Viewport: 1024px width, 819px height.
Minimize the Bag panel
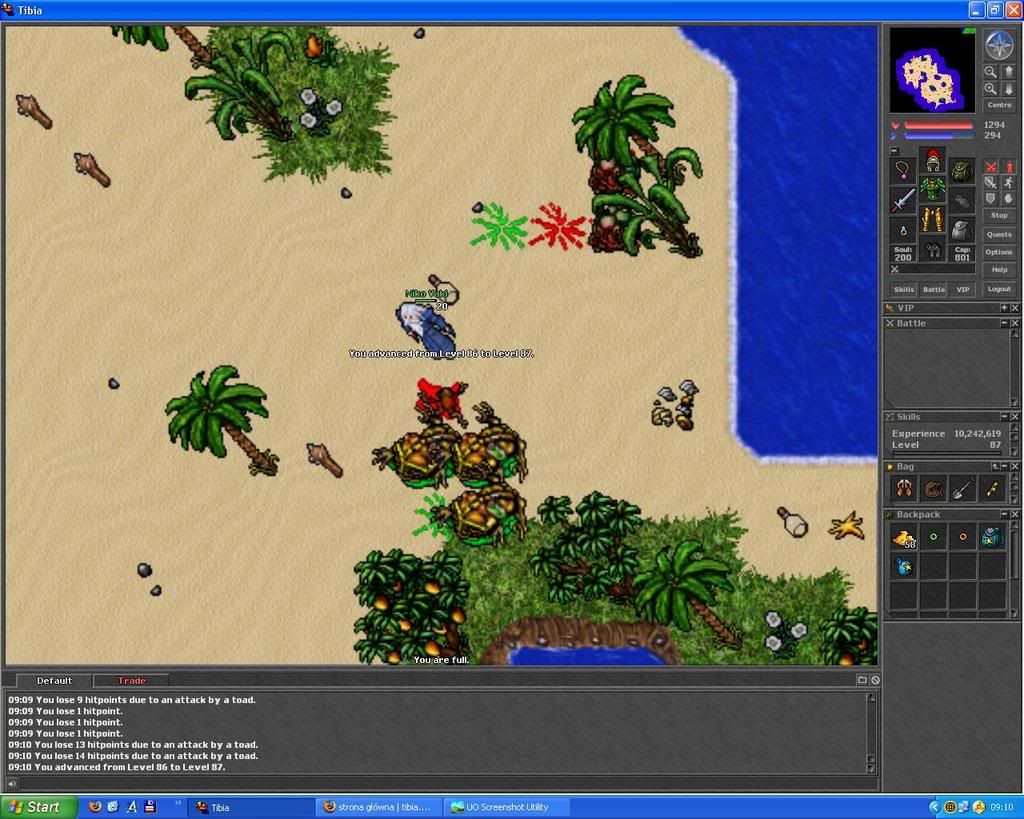pyautogui.click(x=1005, y=466)
